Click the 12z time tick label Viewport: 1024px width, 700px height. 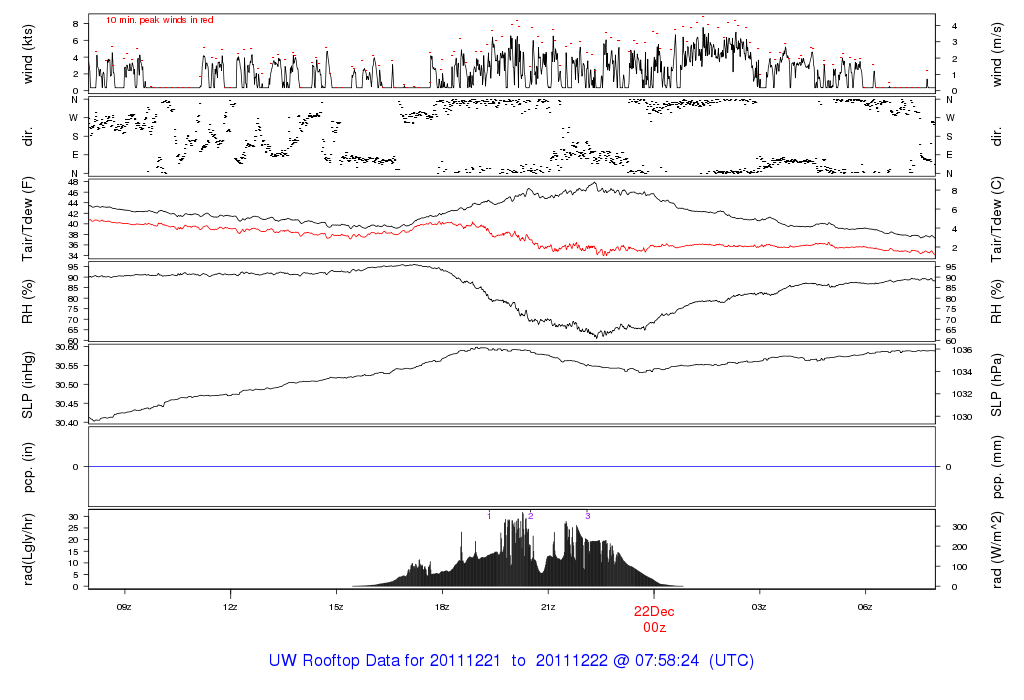[x=230, y=606]
